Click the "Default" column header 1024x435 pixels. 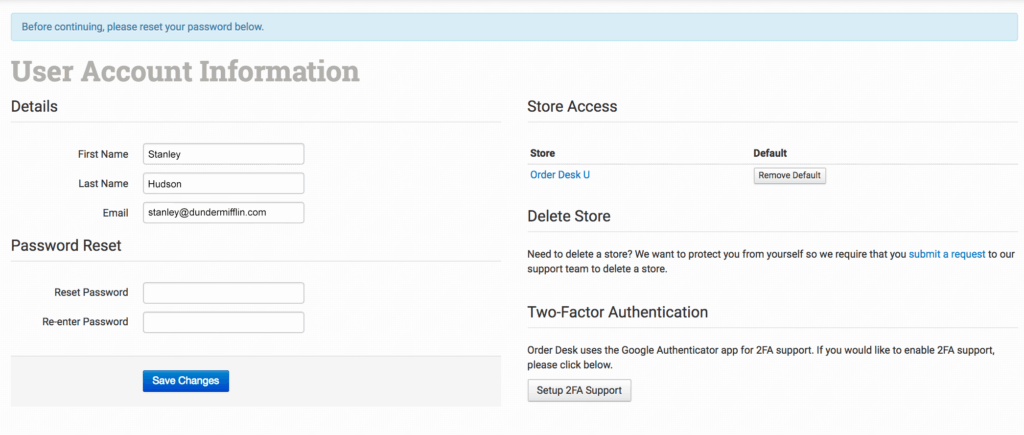[x=770, y=153]
